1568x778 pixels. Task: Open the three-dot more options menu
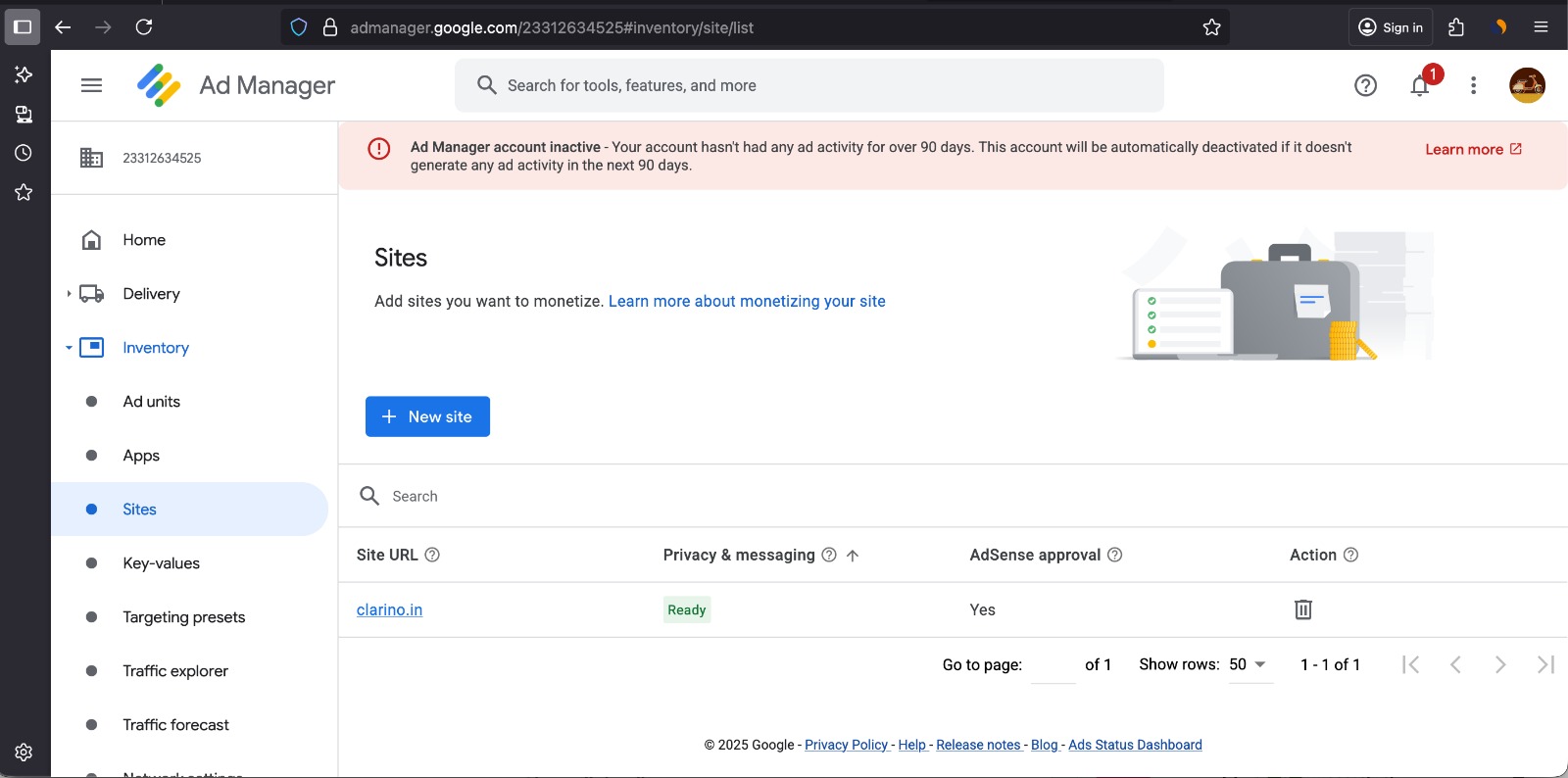pyautogui.click(x=1473, y=86)
